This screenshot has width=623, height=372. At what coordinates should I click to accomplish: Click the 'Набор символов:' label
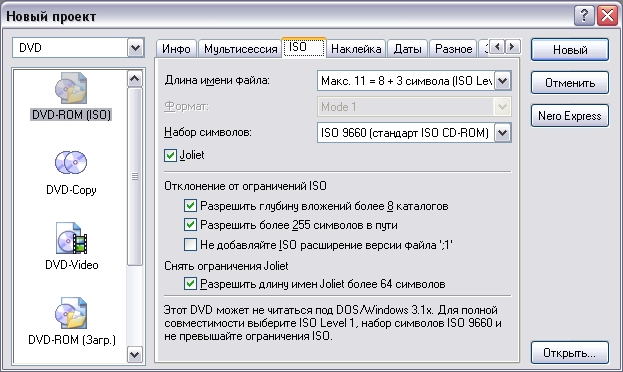click(x=208, y=132)
